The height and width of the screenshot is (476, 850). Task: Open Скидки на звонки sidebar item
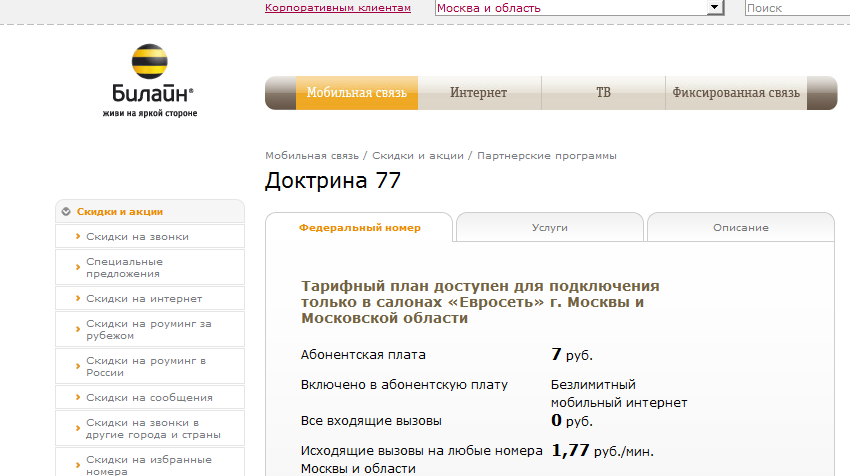click(x=150, y=236)
